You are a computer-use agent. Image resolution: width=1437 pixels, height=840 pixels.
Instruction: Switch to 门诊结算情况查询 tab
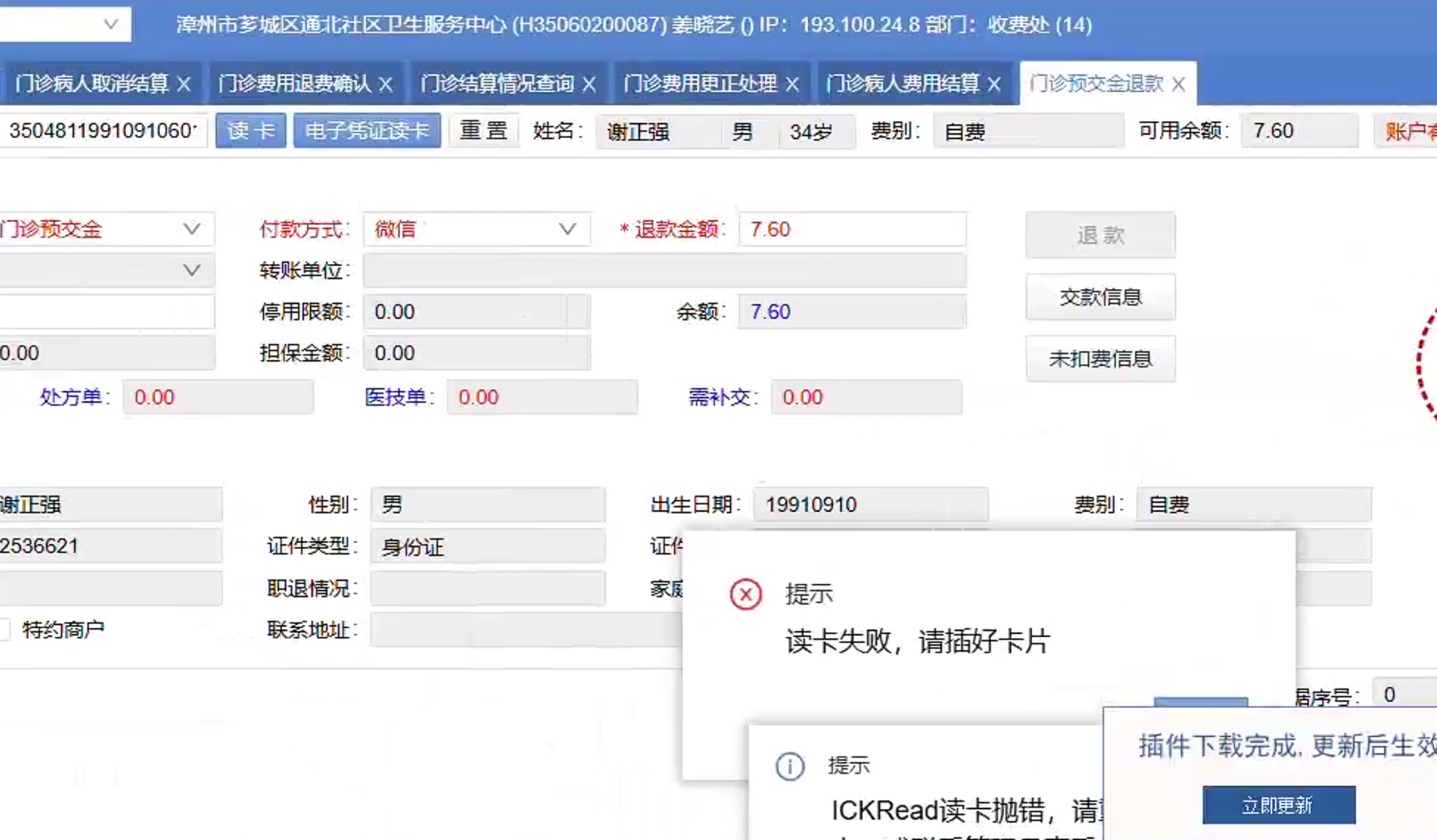[x=497, y=84]
